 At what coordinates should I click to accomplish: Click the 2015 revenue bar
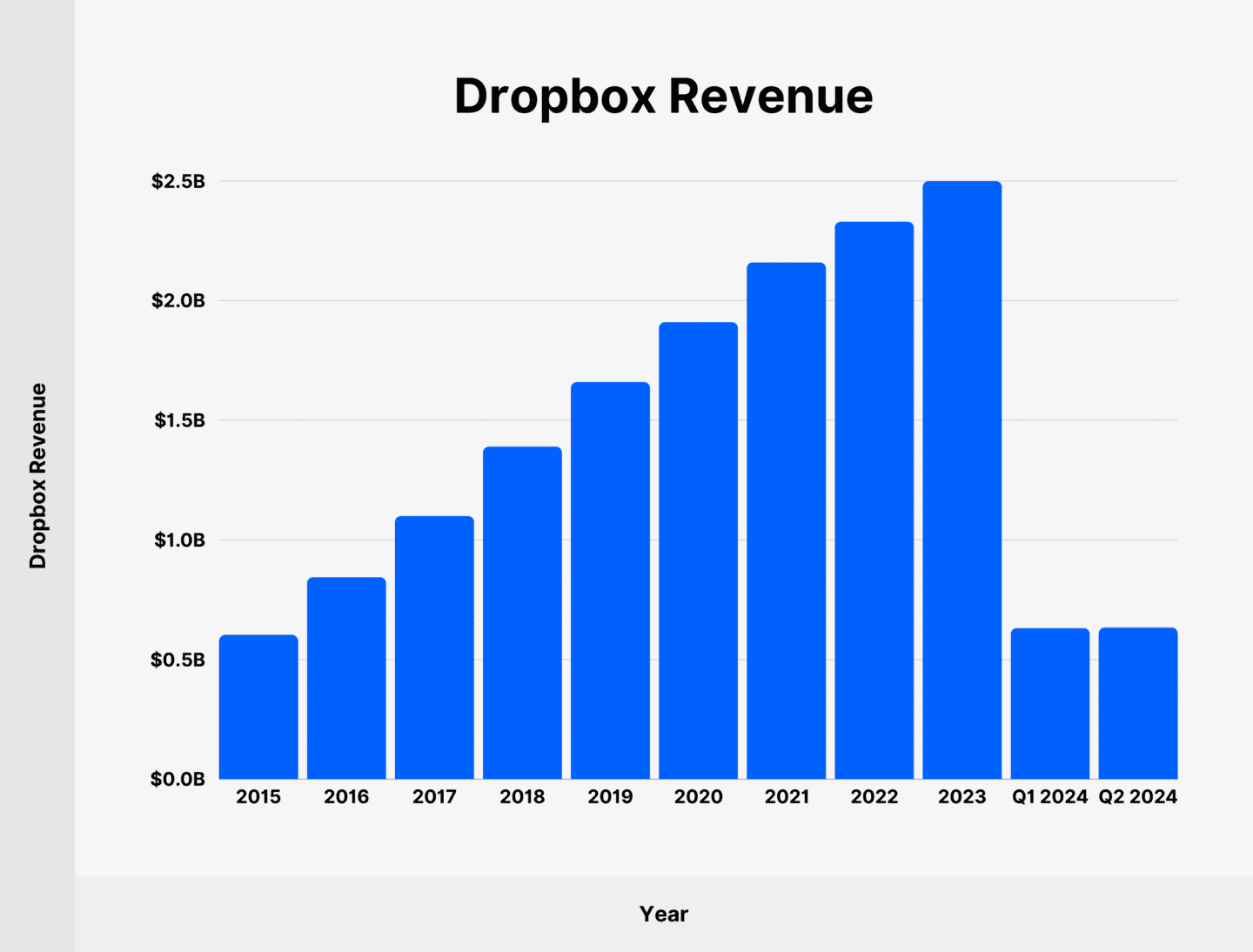(259, 705)
